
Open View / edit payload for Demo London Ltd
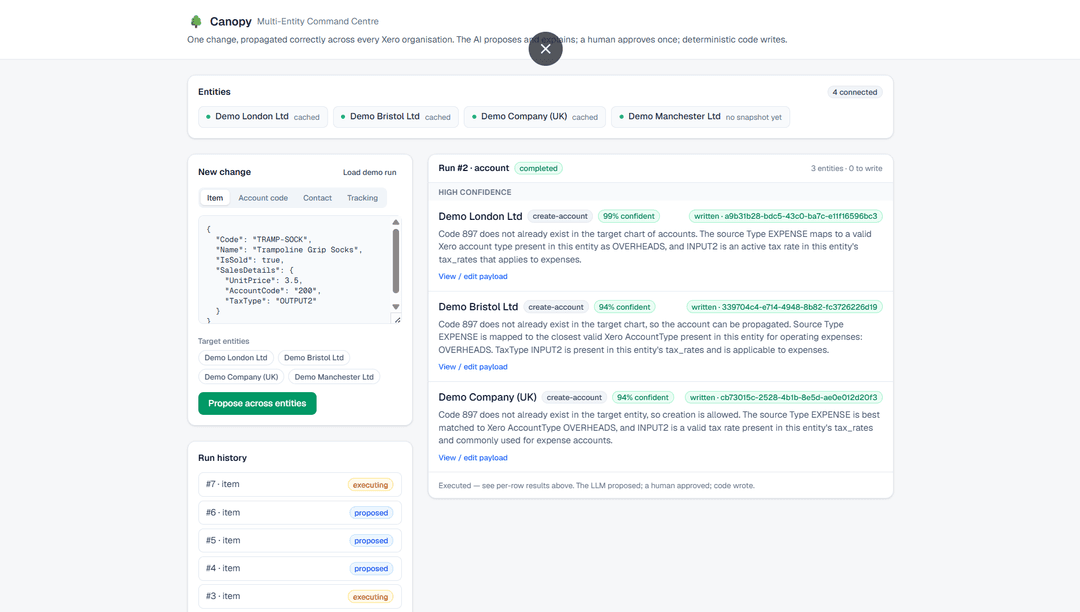pyautogui.click(x=473, y=277)
